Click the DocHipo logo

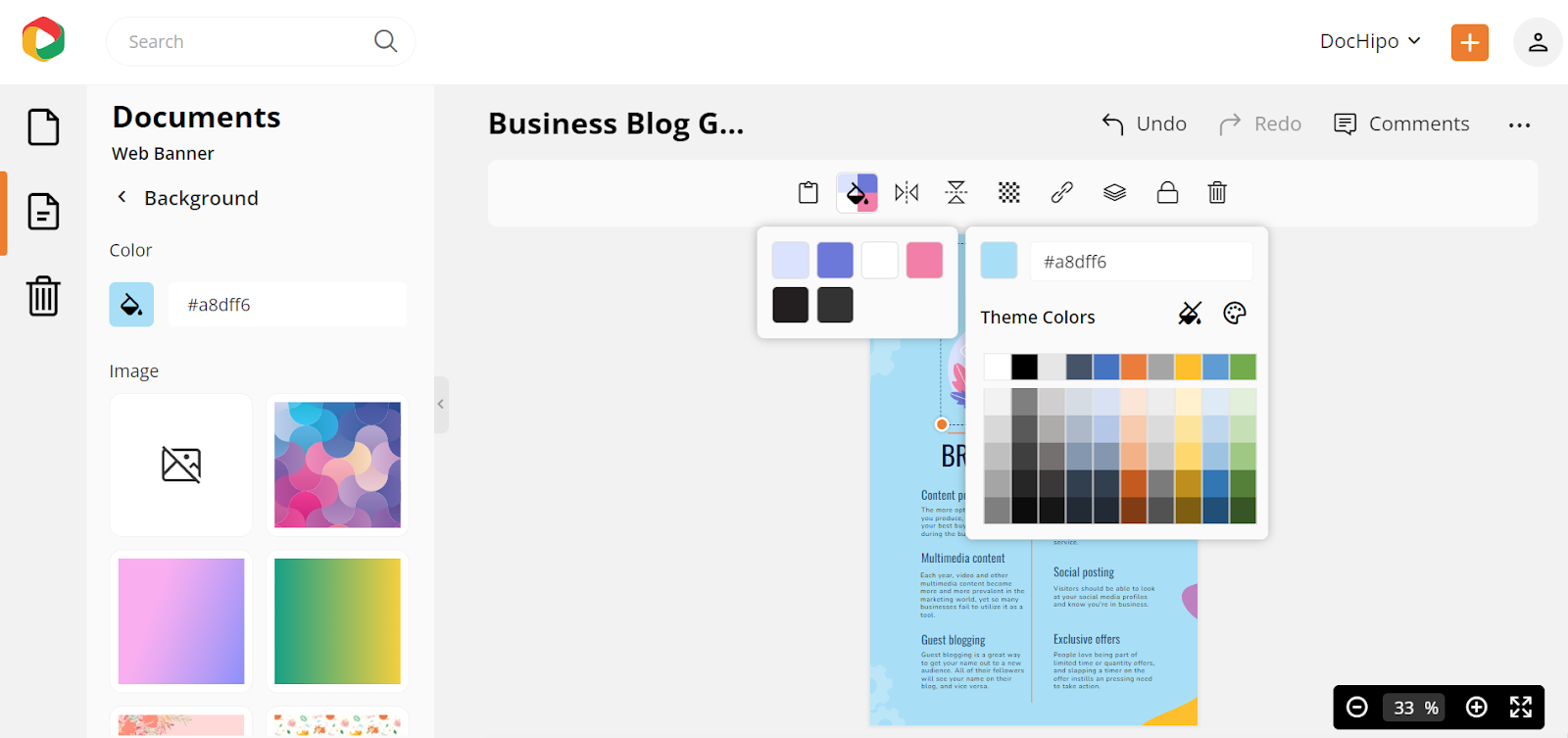[x=43, y=40]
